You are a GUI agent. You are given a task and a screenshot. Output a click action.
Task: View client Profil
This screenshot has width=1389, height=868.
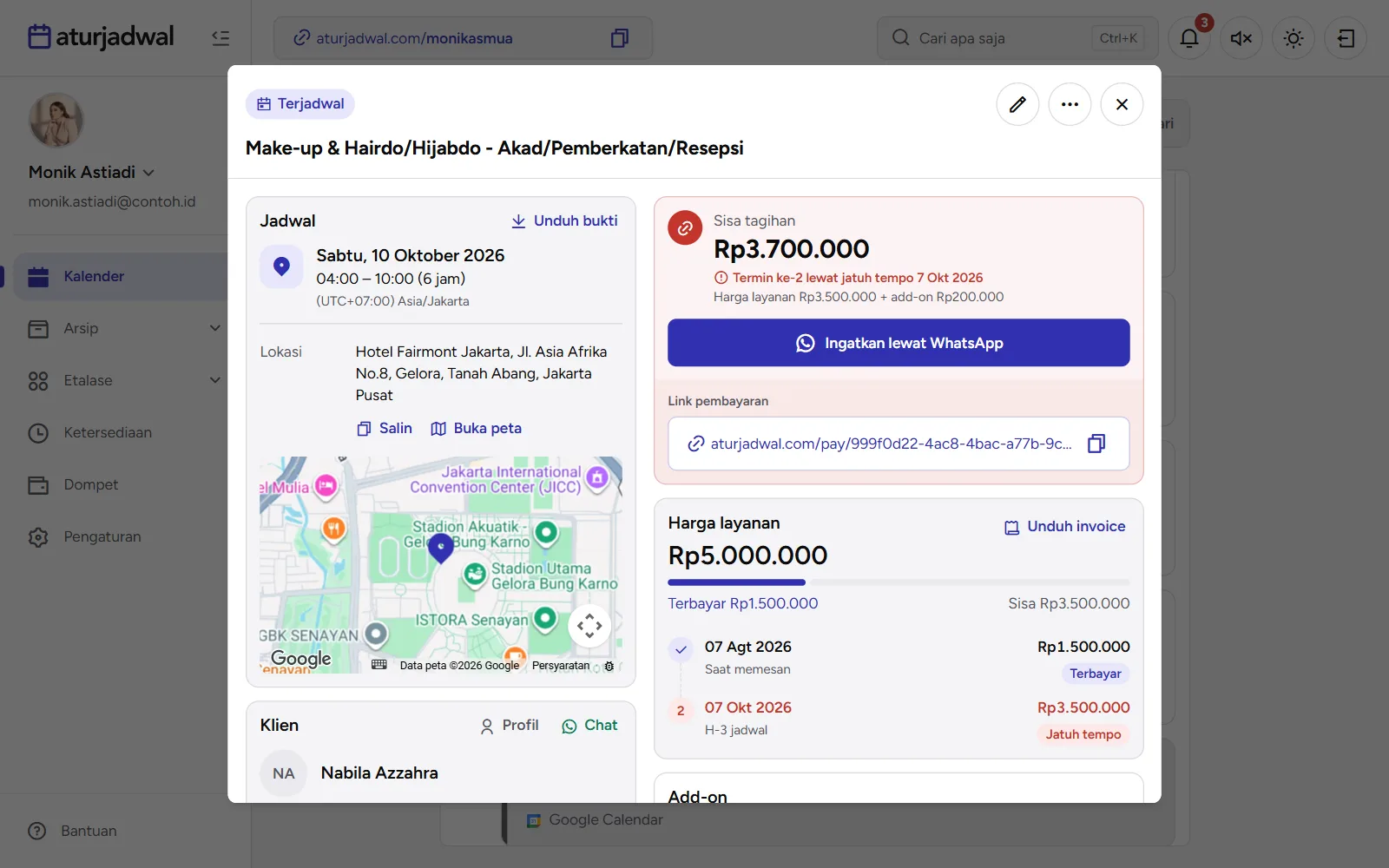tap(510, 725)
